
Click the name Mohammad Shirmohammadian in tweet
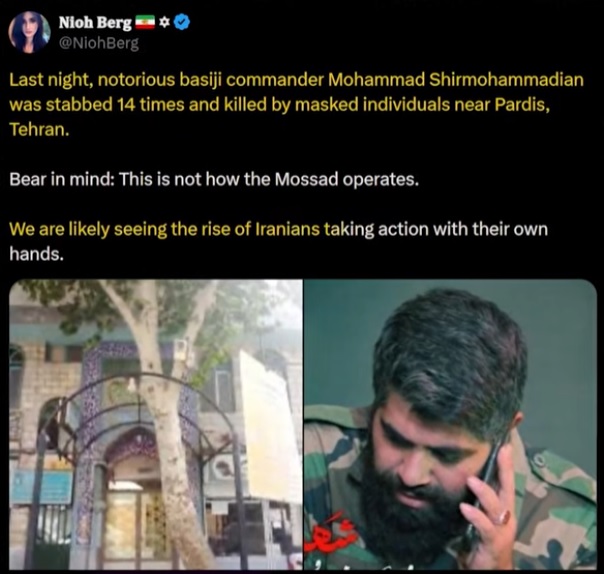[x=456, y=80]
